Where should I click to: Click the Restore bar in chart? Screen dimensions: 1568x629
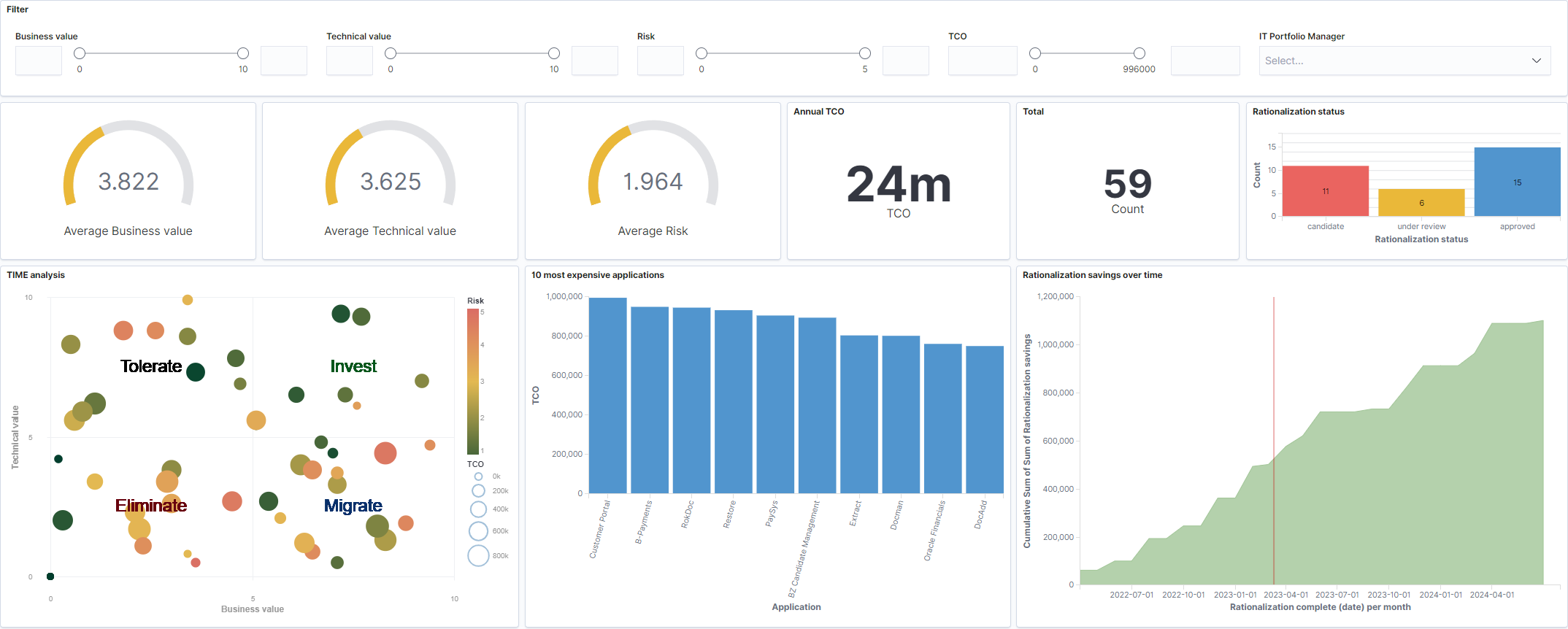pyautogui.click(x=734, y=401)
